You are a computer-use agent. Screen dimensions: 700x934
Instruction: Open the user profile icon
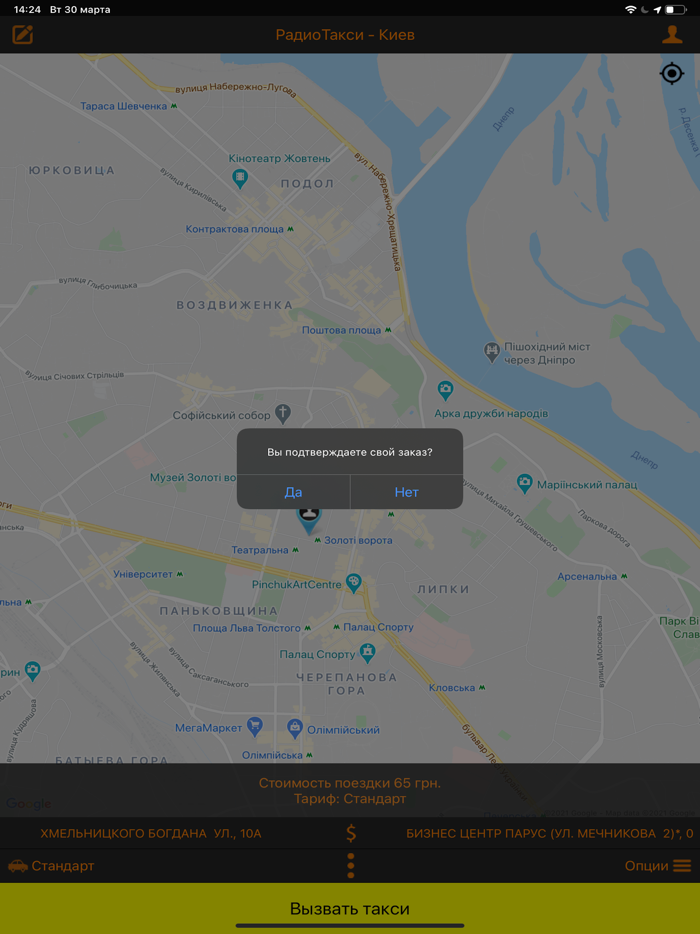(673, 35)
